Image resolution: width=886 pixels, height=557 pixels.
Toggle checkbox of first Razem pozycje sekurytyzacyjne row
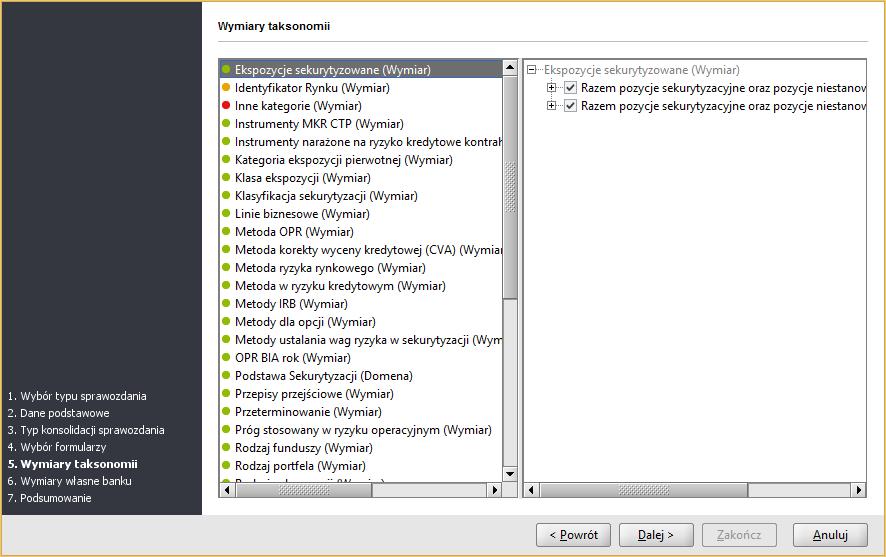[x=571, y=88]
